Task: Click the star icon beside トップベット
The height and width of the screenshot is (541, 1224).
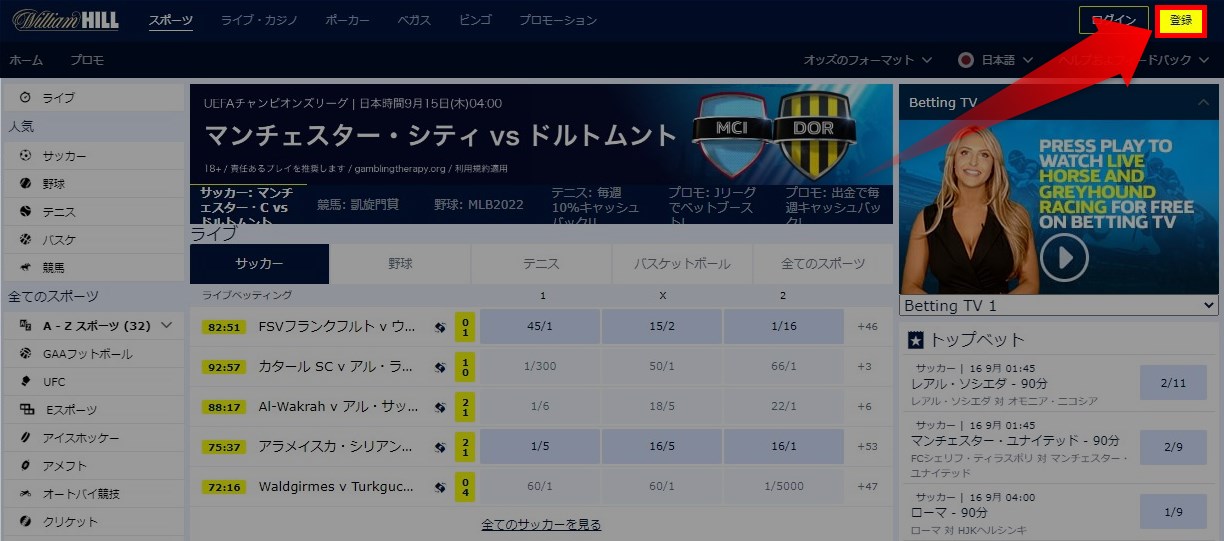Action: point(915,340)
